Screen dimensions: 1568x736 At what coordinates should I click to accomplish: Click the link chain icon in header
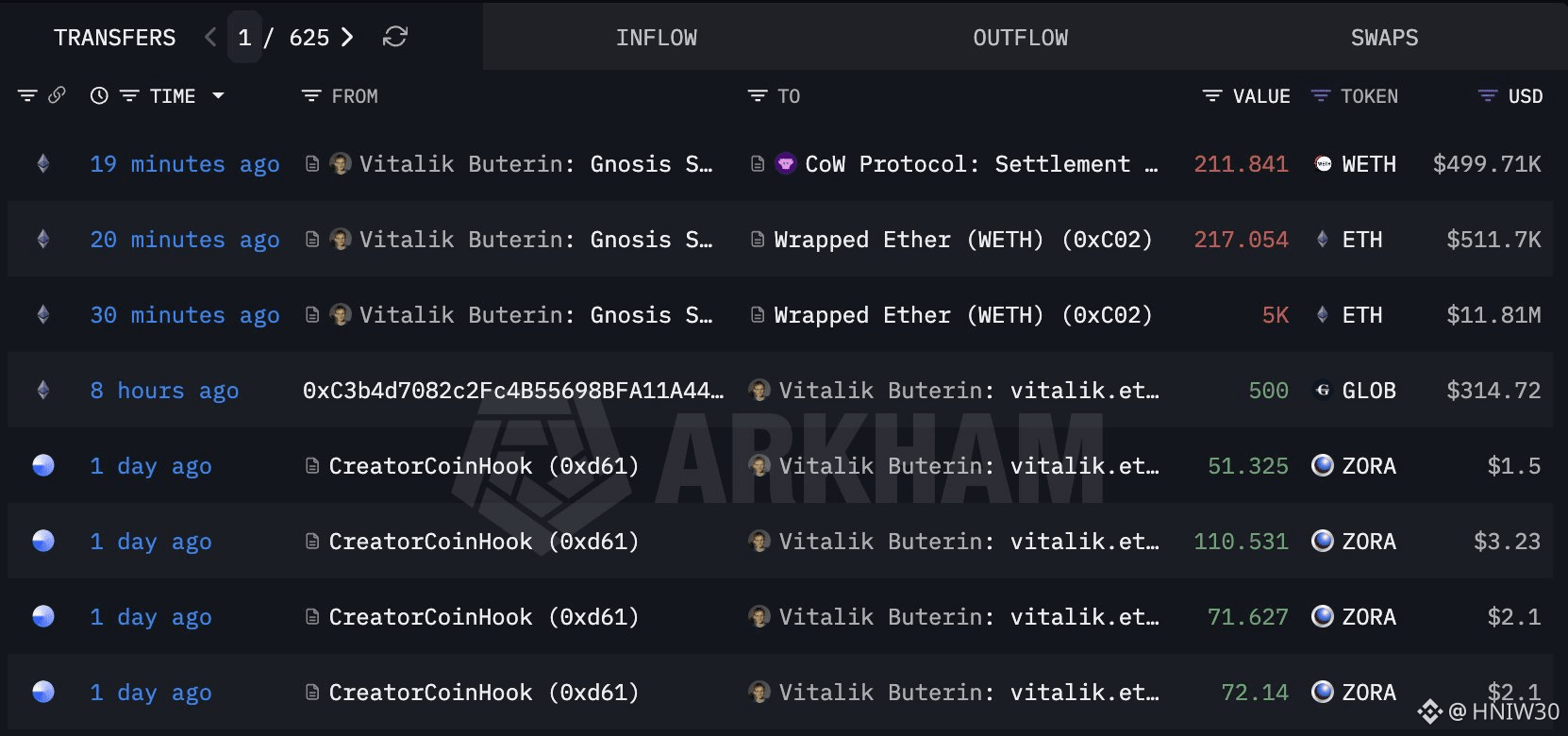pyautogui.click(x=57, y=95)
